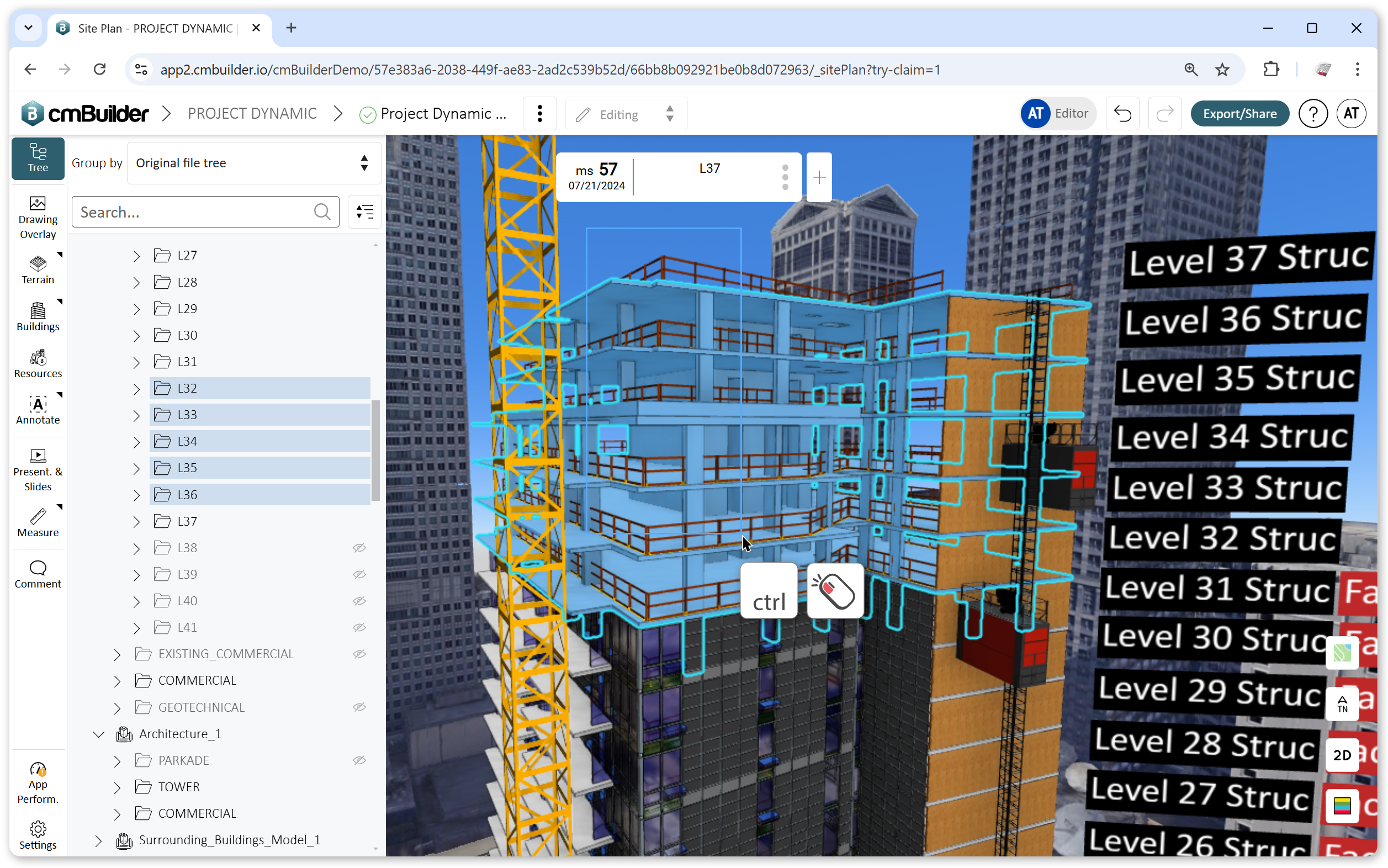Click the browser address bar URL

tap(550, 70)
